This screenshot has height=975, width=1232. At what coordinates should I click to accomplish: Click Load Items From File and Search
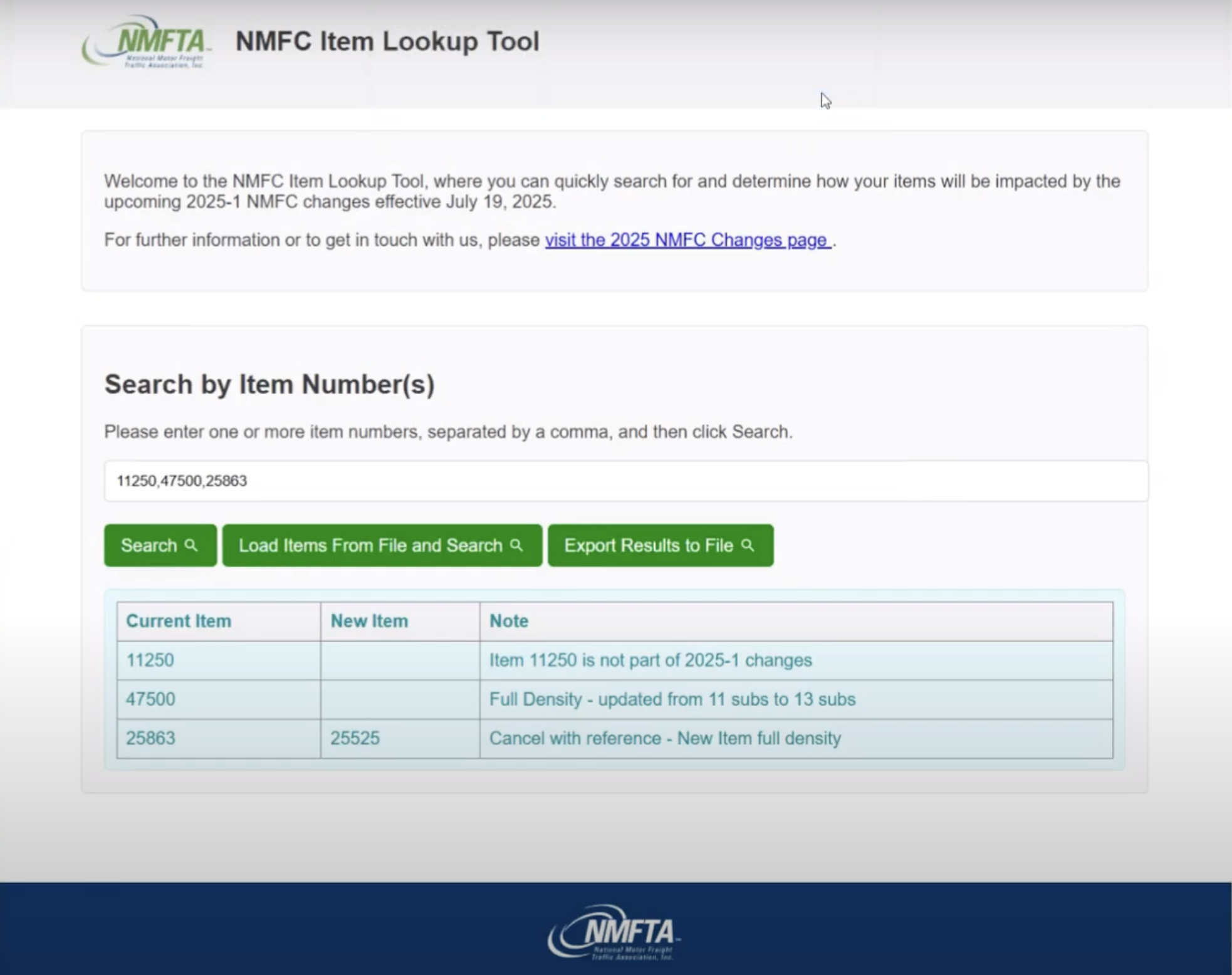[x=382, y=545]
